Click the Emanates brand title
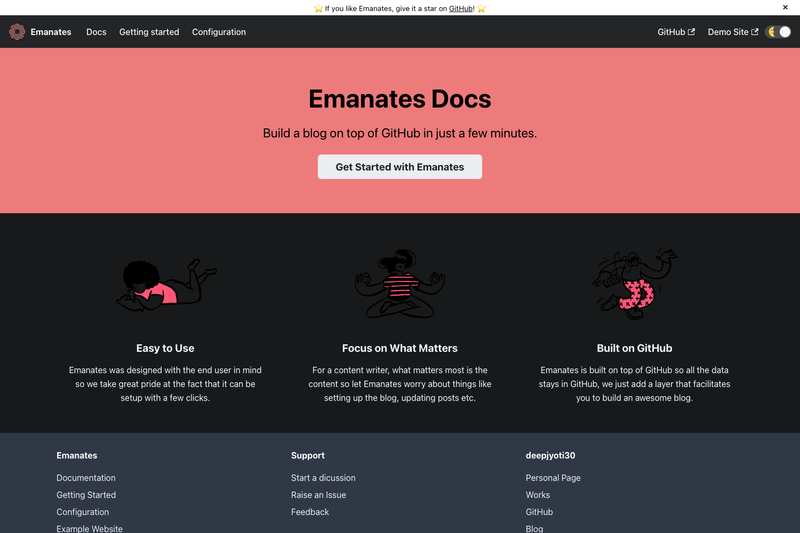Image resolution: width=800 pixels, height=533 pixels. (51, 32)
